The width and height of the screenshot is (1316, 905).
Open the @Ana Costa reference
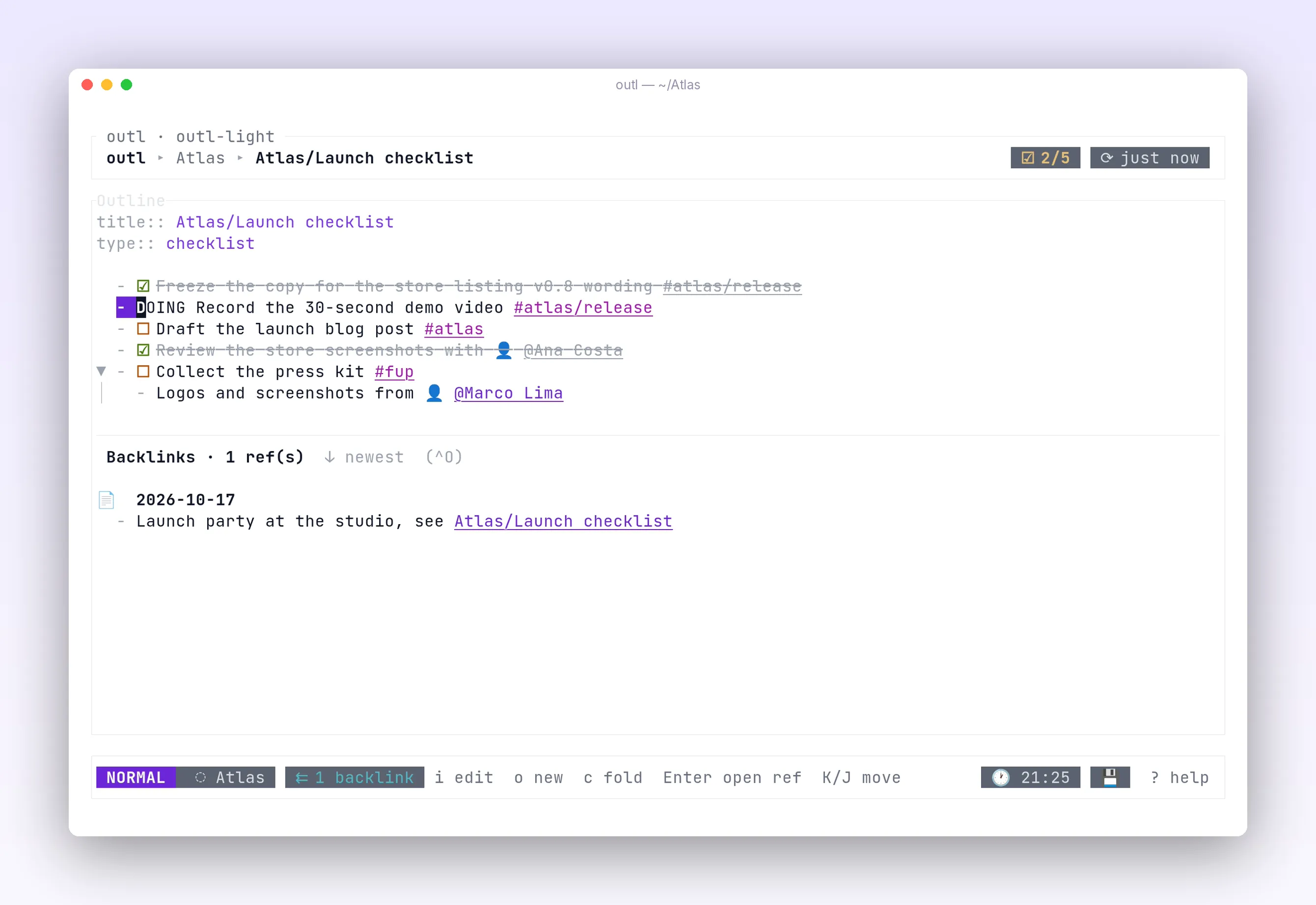point(573,350)
